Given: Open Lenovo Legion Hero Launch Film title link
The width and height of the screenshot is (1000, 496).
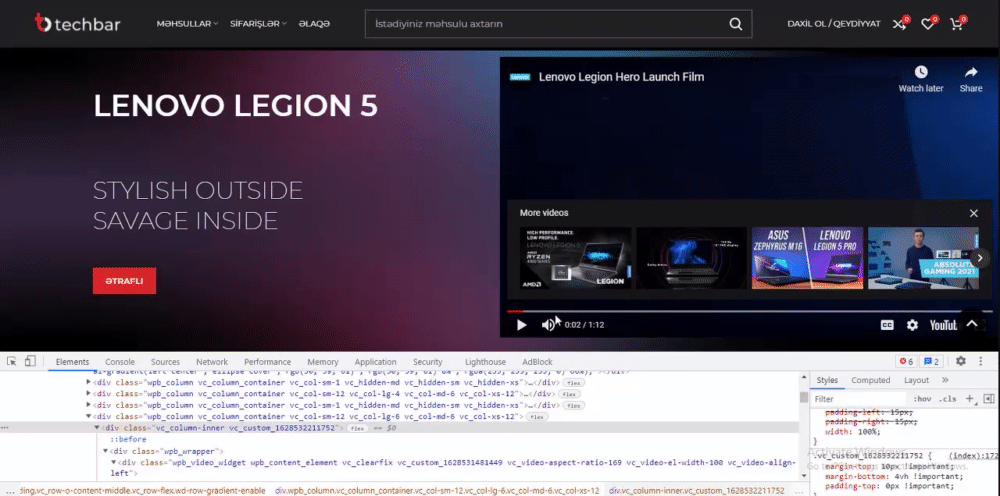Looking at the screenshot, I should click(621, 77).
